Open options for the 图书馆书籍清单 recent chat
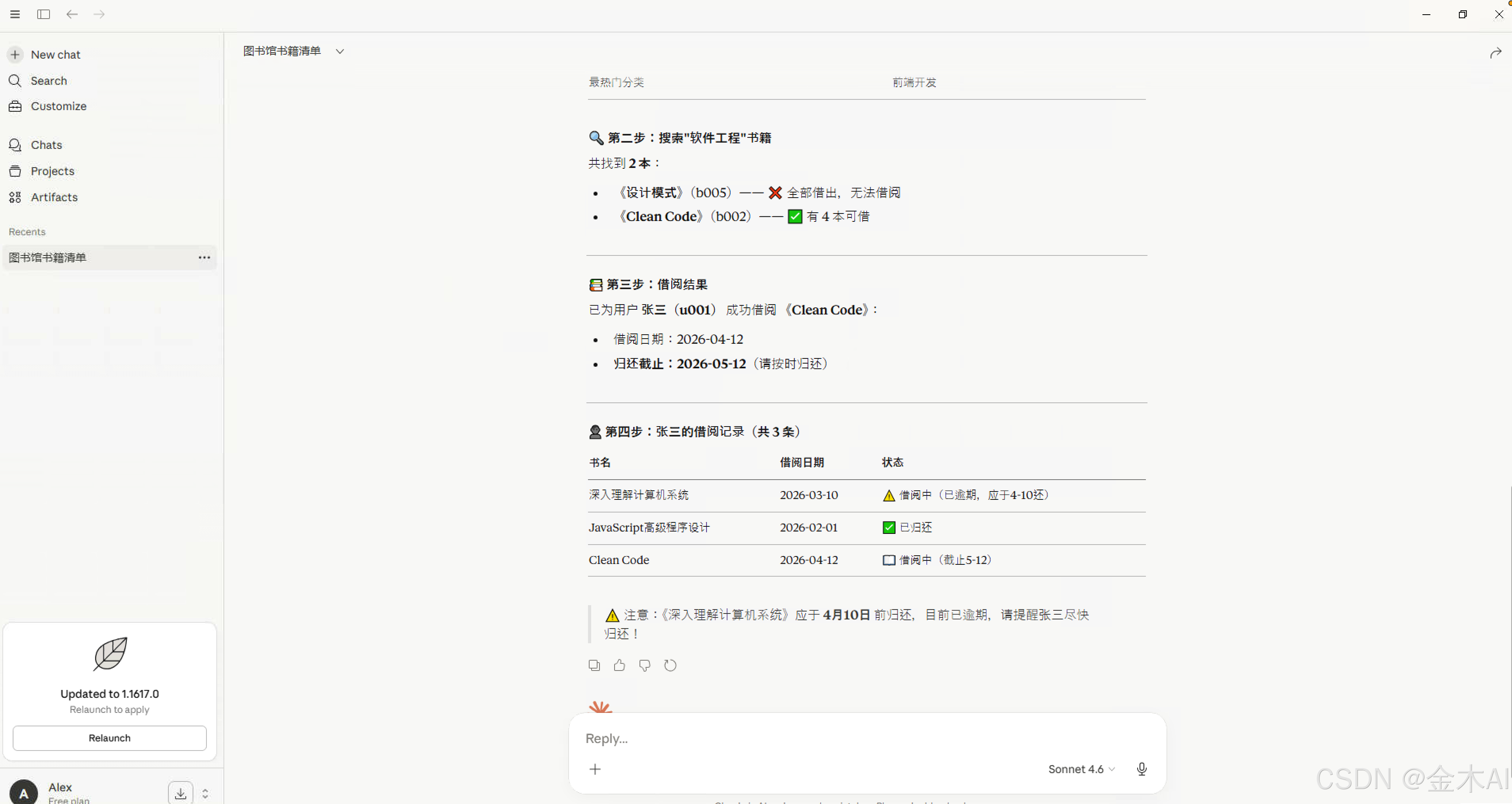1512x804 pixels. (x=204, y=257)
